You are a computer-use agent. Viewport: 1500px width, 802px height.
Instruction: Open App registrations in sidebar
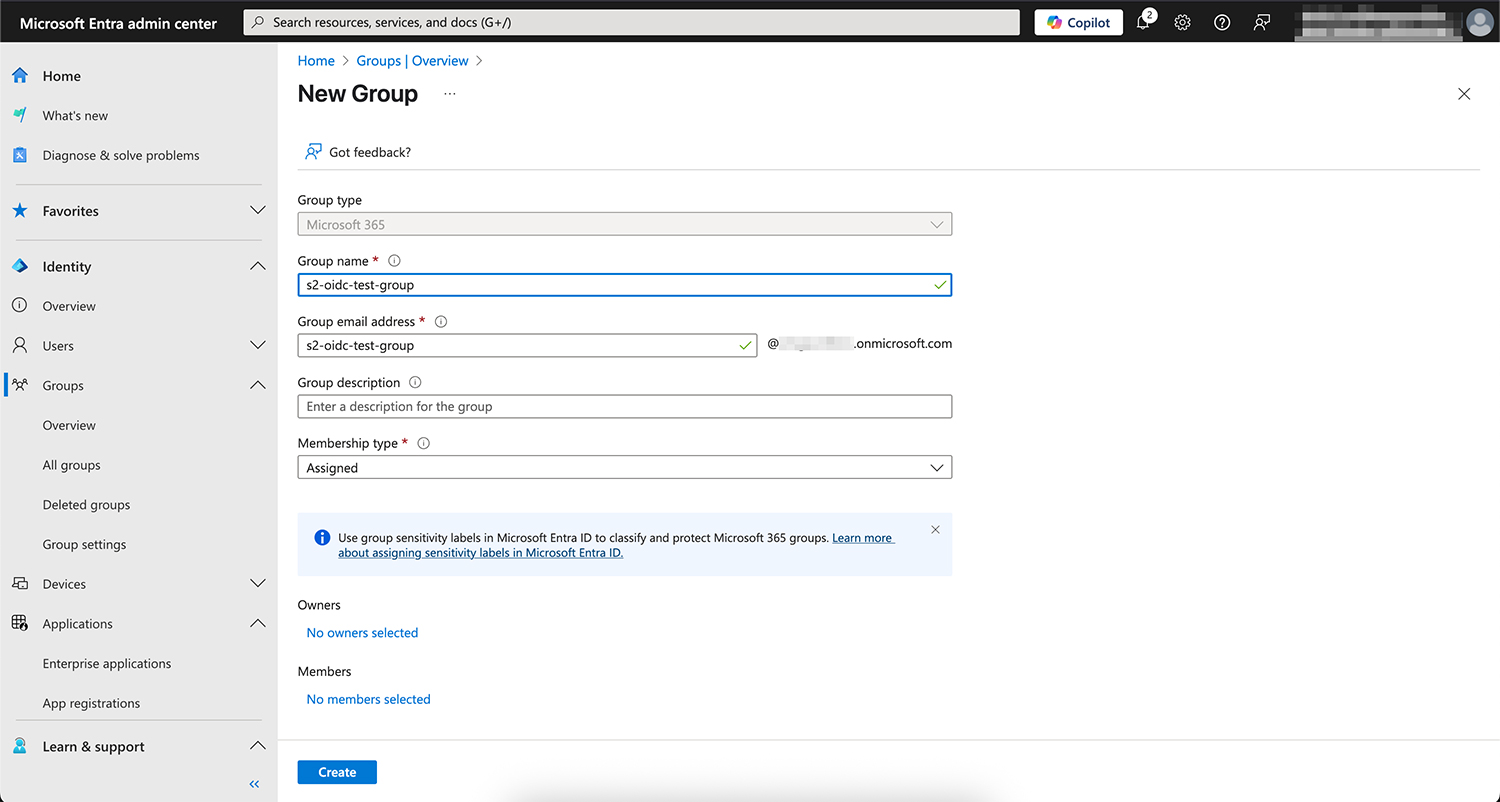click(x=91, y=703)
